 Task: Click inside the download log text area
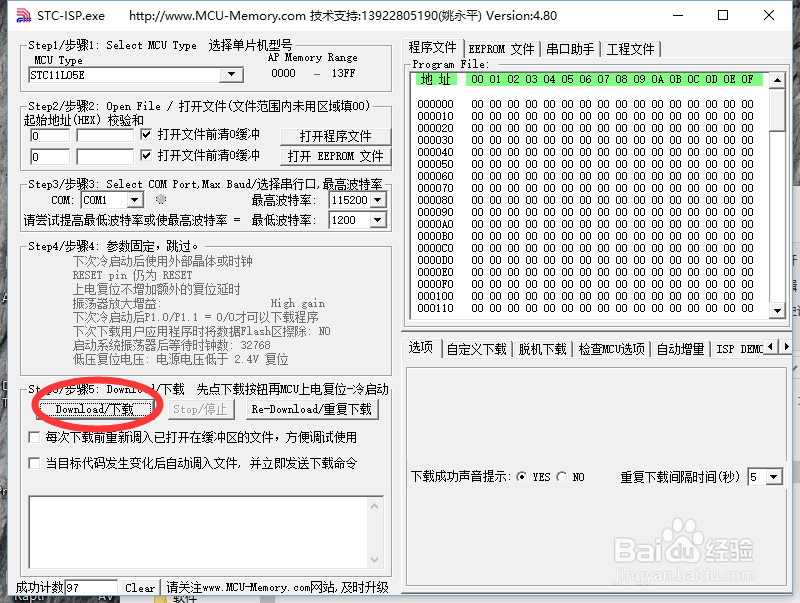[198, 532]
